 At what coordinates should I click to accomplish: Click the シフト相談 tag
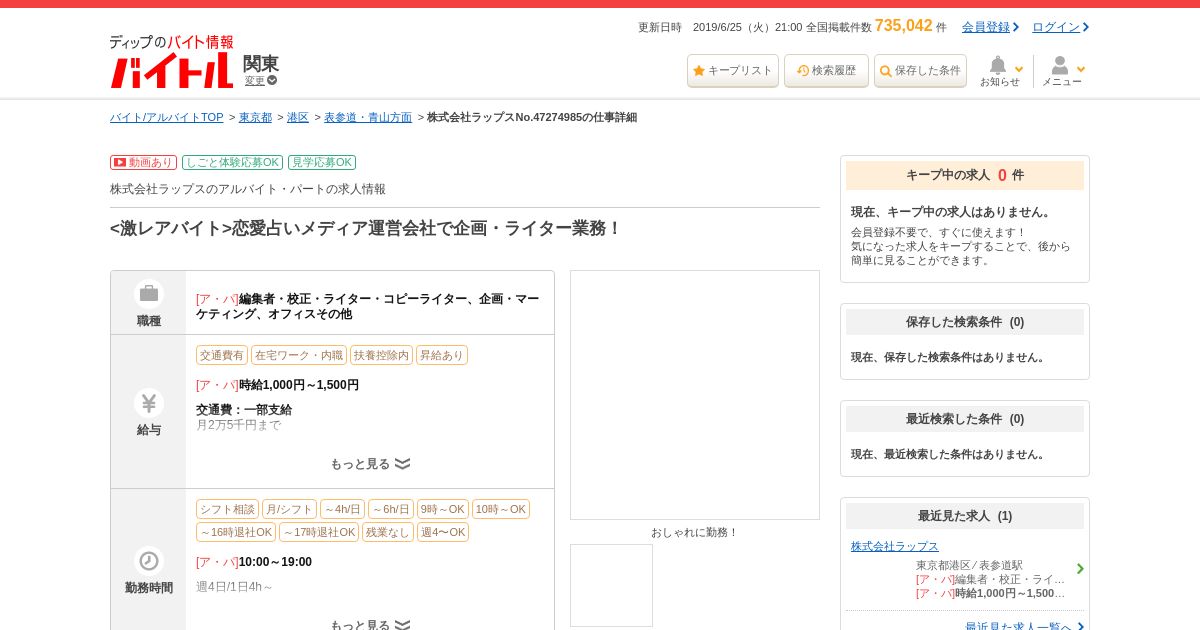point(227,509)
